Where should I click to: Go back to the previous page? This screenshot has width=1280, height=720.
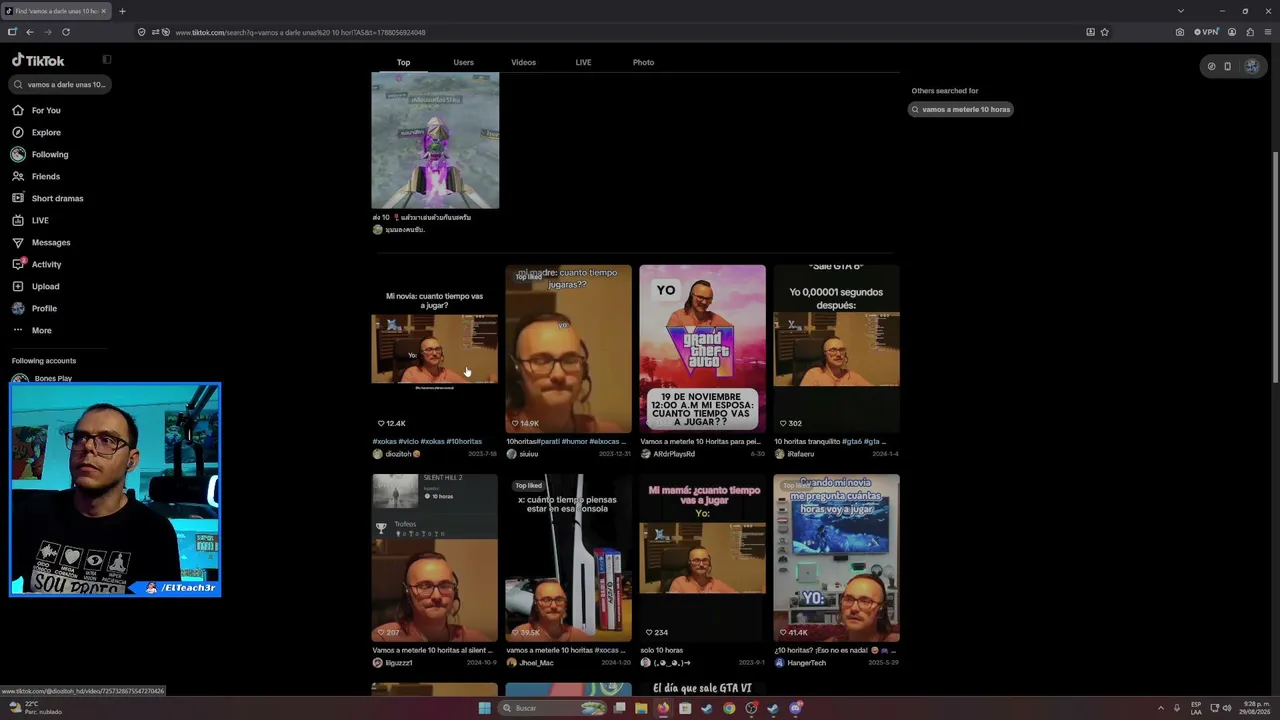click(x=30, y=32)
